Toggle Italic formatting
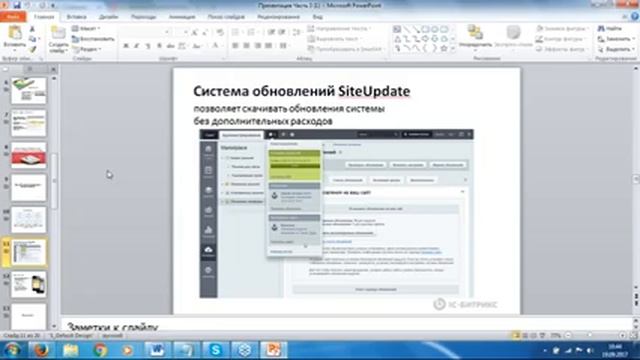Image resolution: width=640 pixels, height=360 pixels. pyautogui.click(x=137, y=46)
